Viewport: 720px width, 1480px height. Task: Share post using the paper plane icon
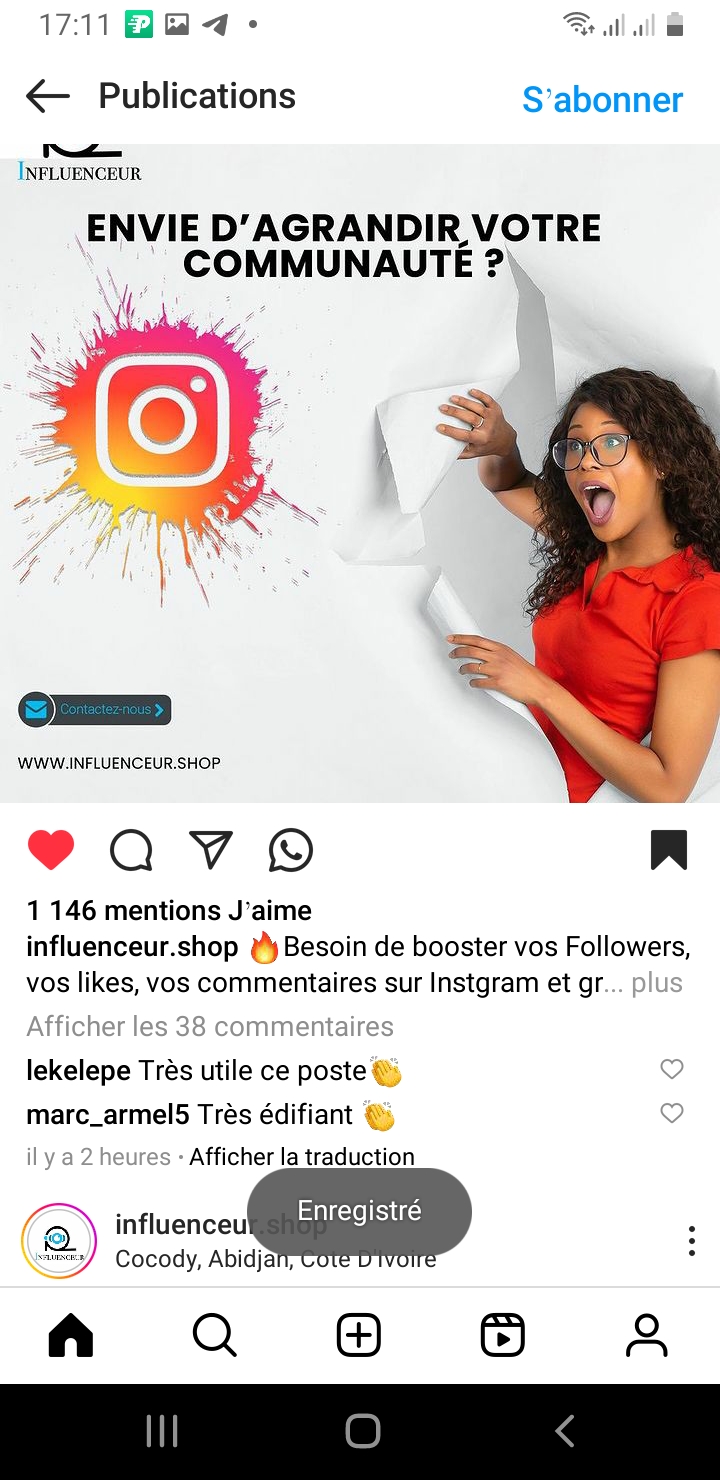pos(211,850)
